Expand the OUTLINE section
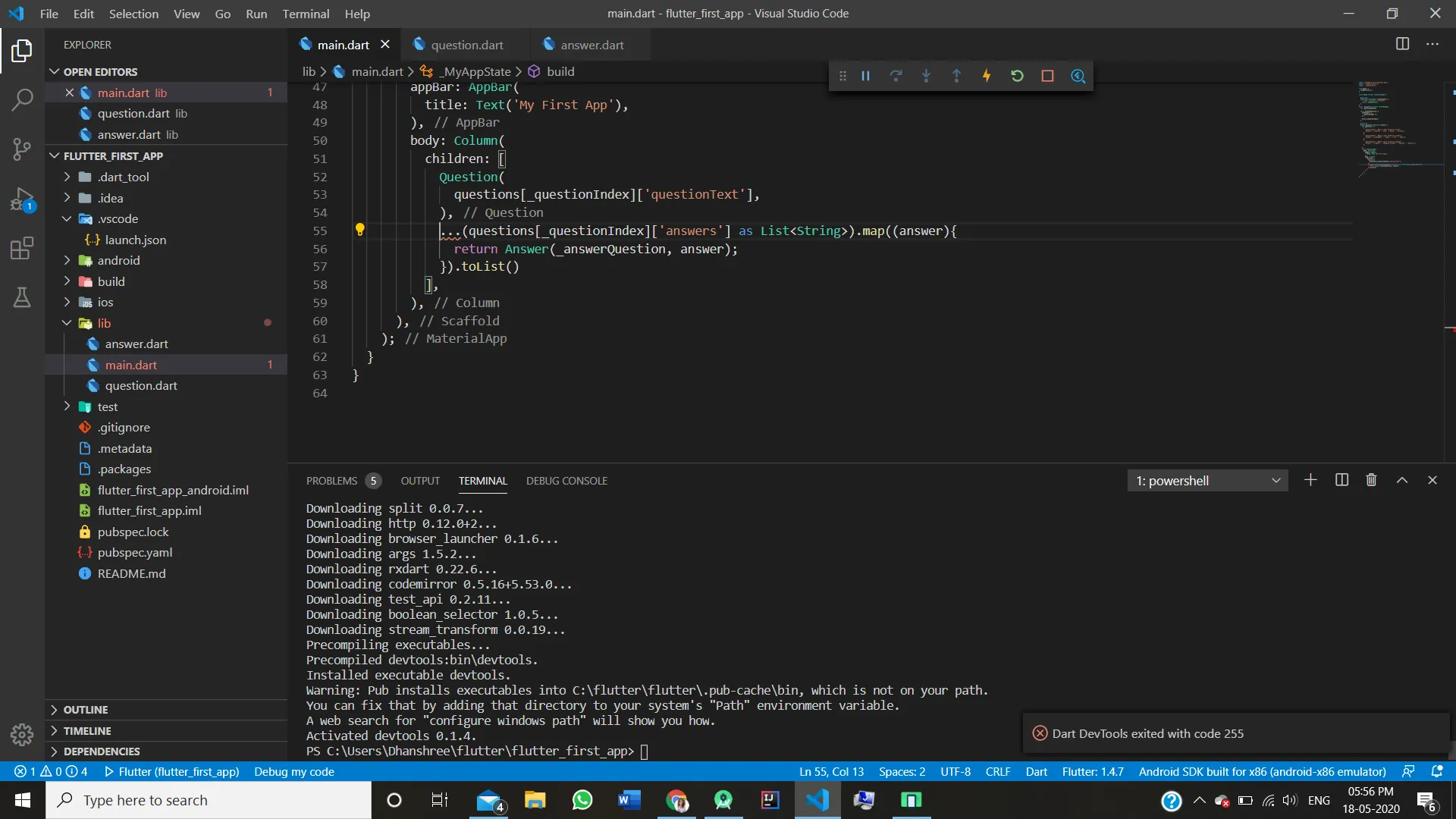1456x819 pixels. tap(86, 710)
